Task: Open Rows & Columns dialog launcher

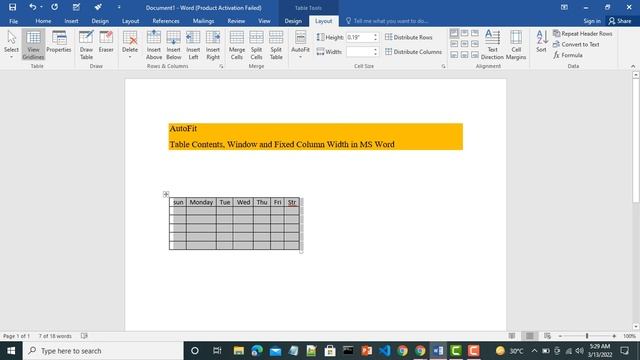Action: (221, 66)
